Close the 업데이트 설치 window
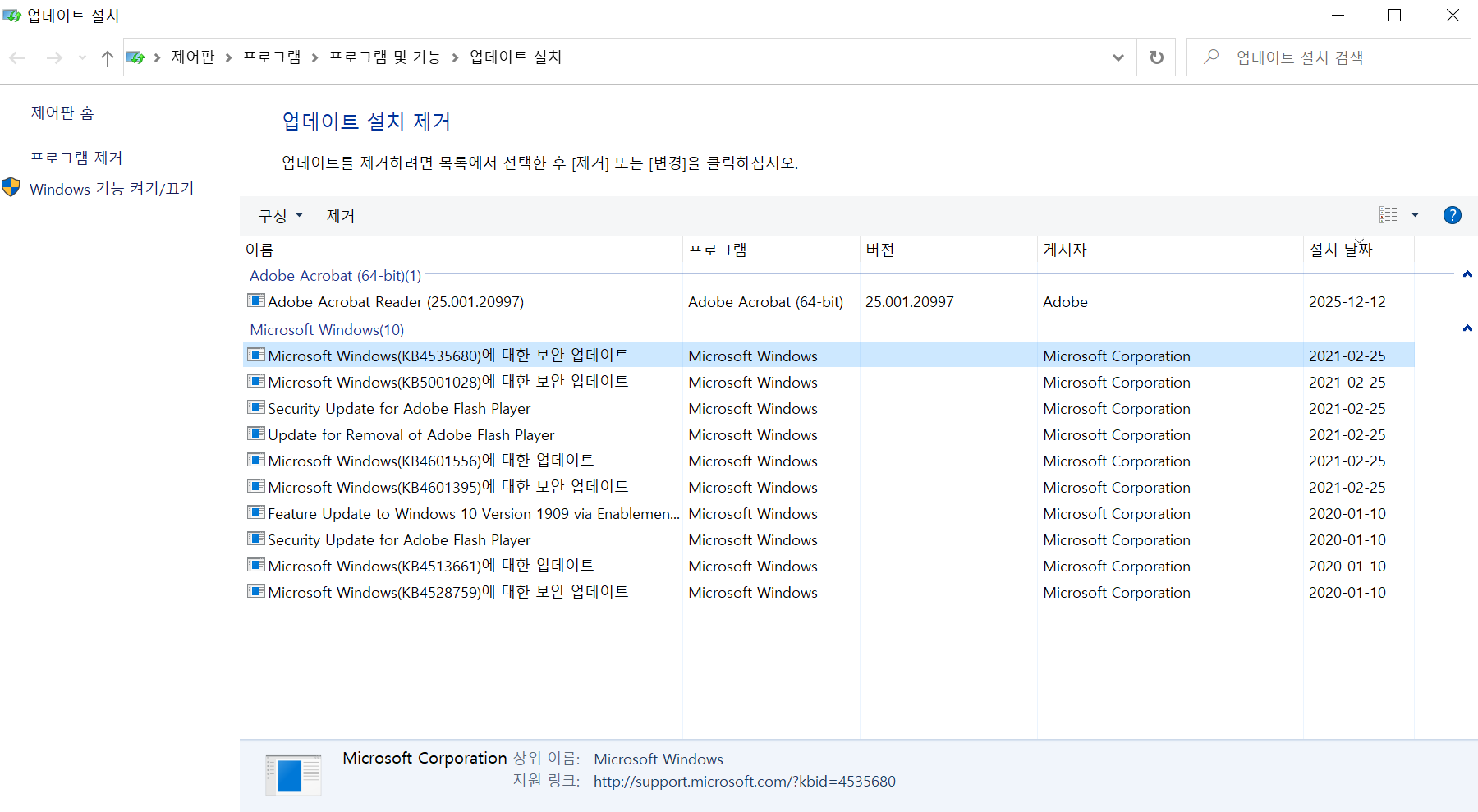 coord(1452,16)
